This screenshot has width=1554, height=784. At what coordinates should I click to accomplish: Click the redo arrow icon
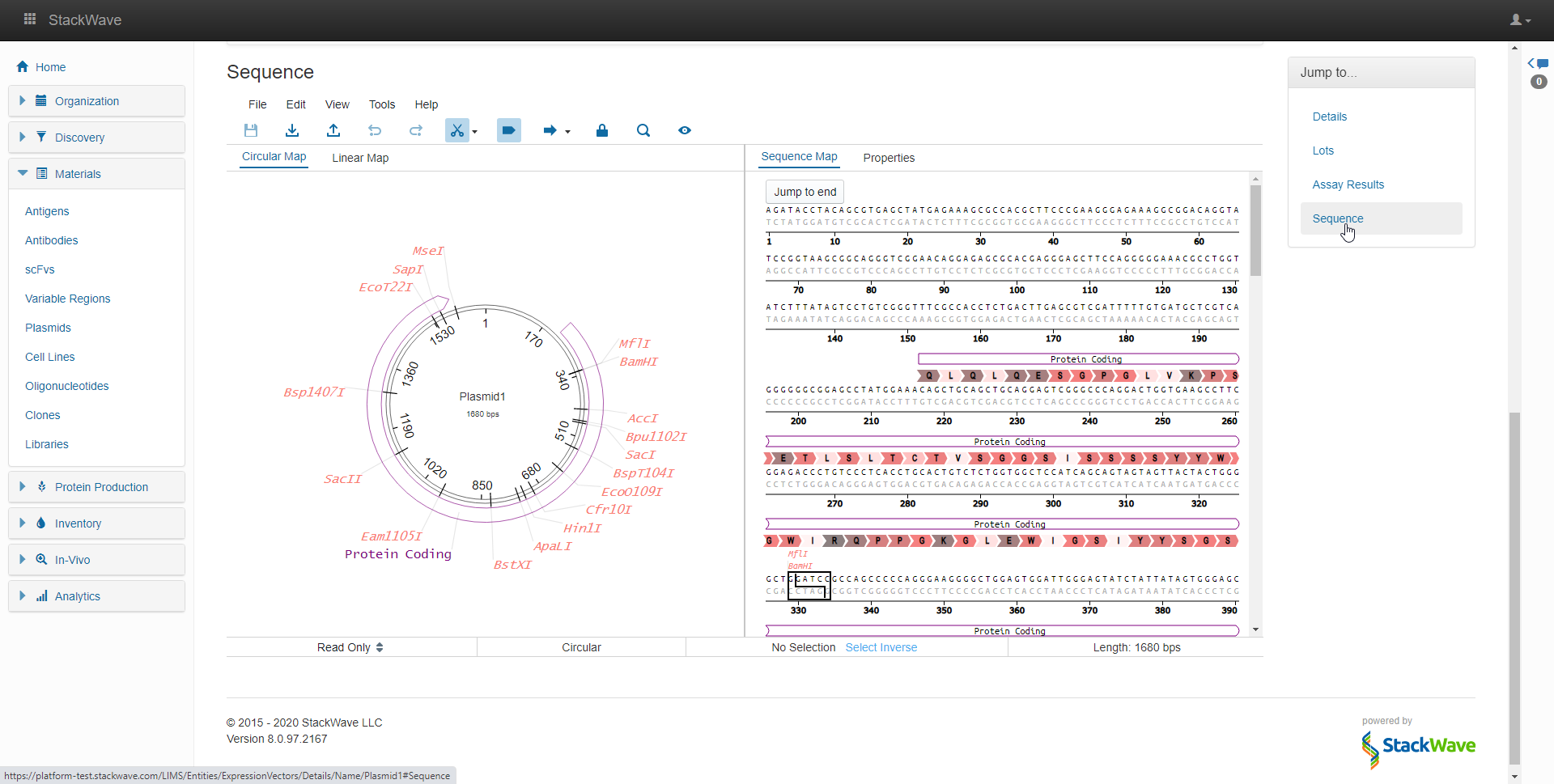pyautogui.click(x=416, y=130)
